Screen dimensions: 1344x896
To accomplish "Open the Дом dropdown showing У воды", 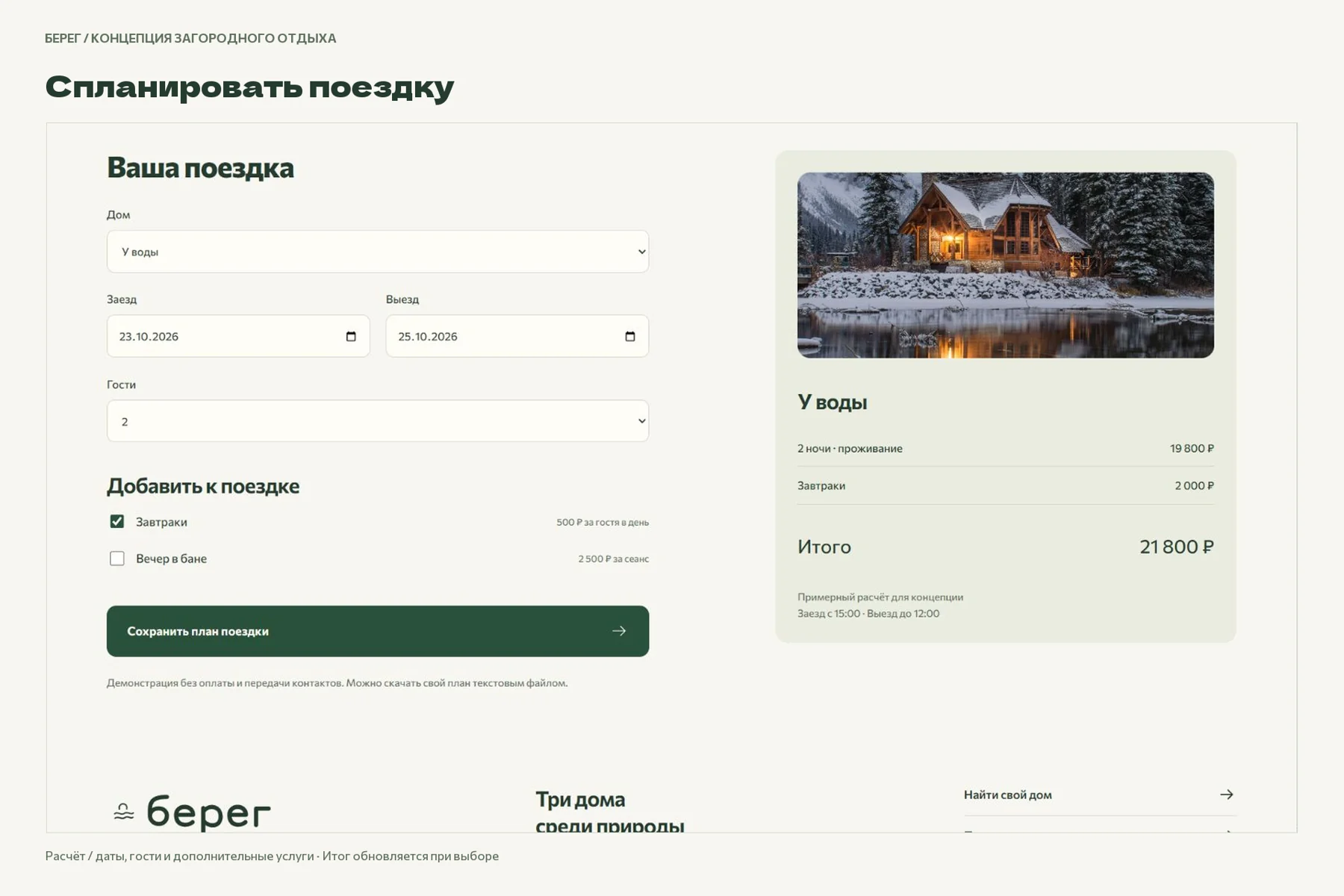I will [x=378, y=252].
